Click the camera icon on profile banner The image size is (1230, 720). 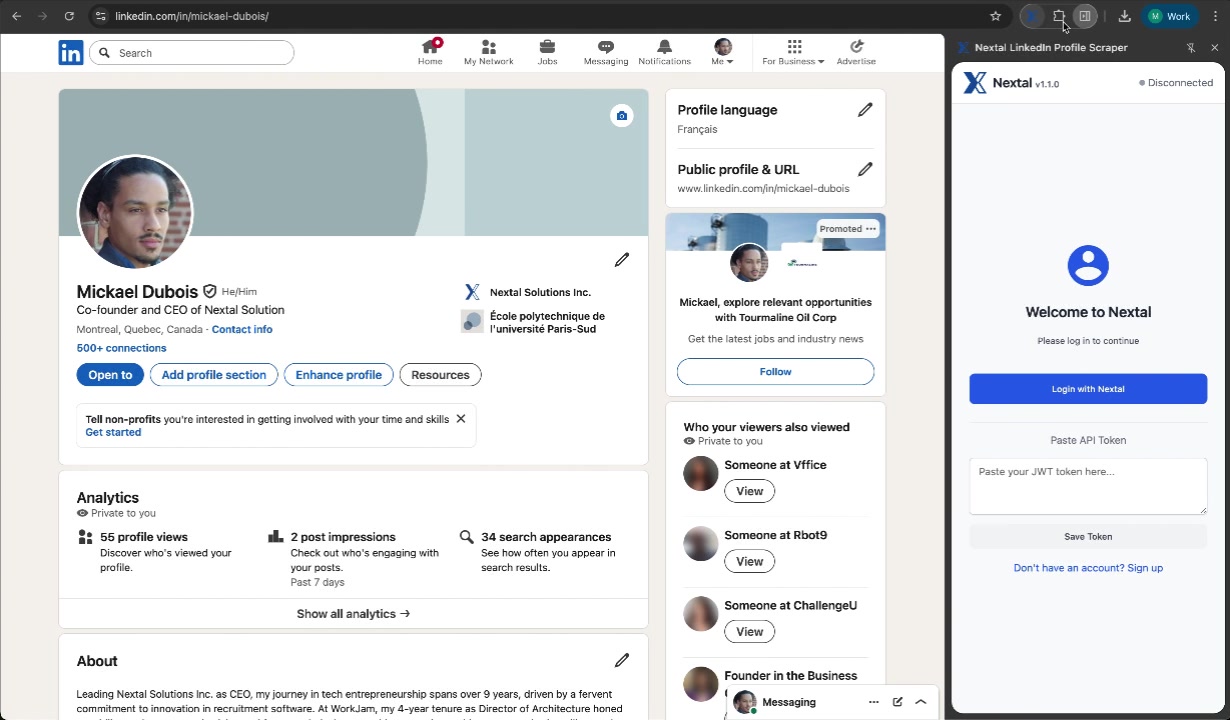pos(621,115)
